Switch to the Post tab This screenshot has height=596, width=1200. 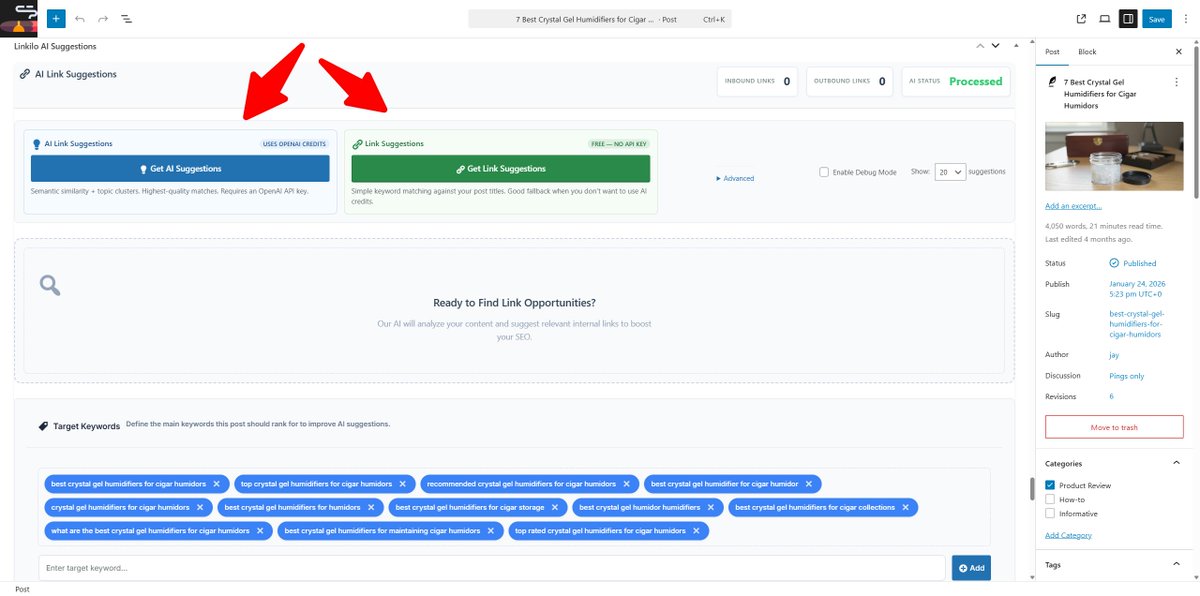coord(1052,52)
